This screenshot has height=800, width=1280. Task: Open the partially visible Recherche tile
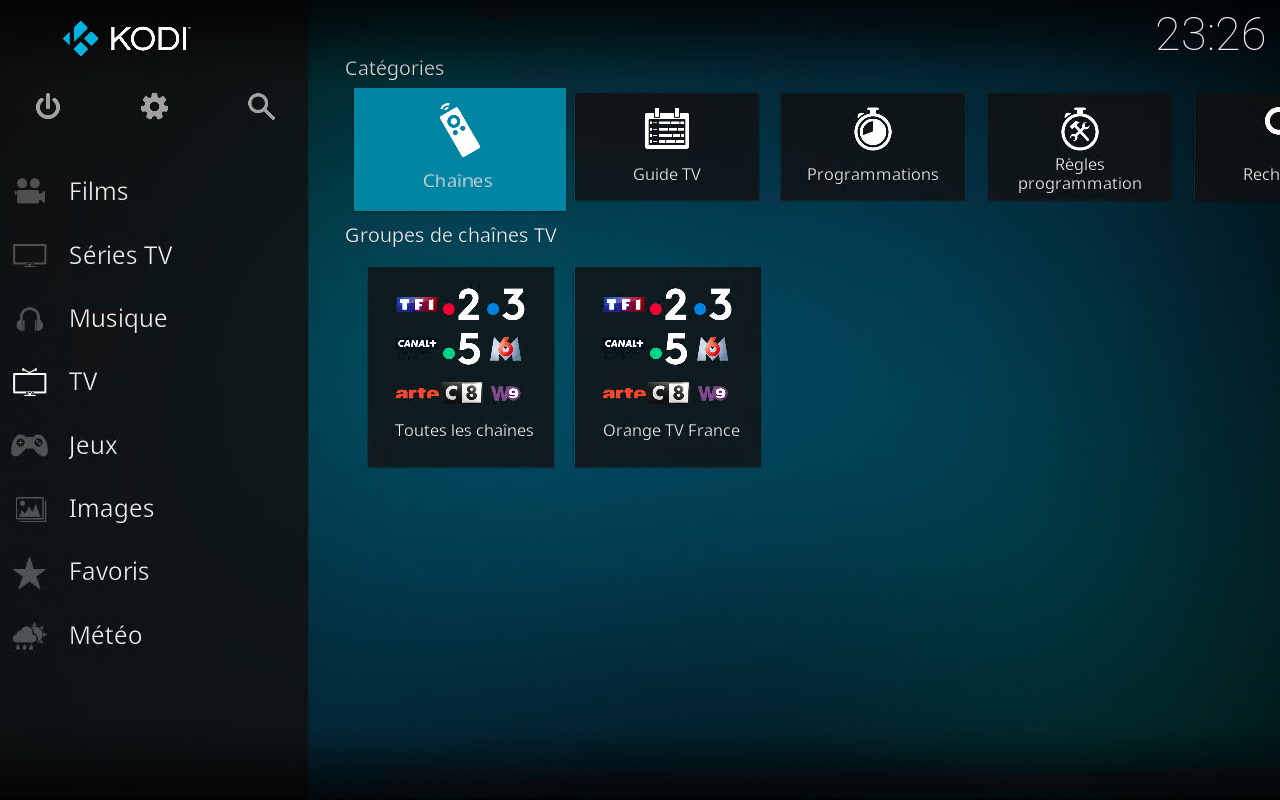pos(1238,147)
